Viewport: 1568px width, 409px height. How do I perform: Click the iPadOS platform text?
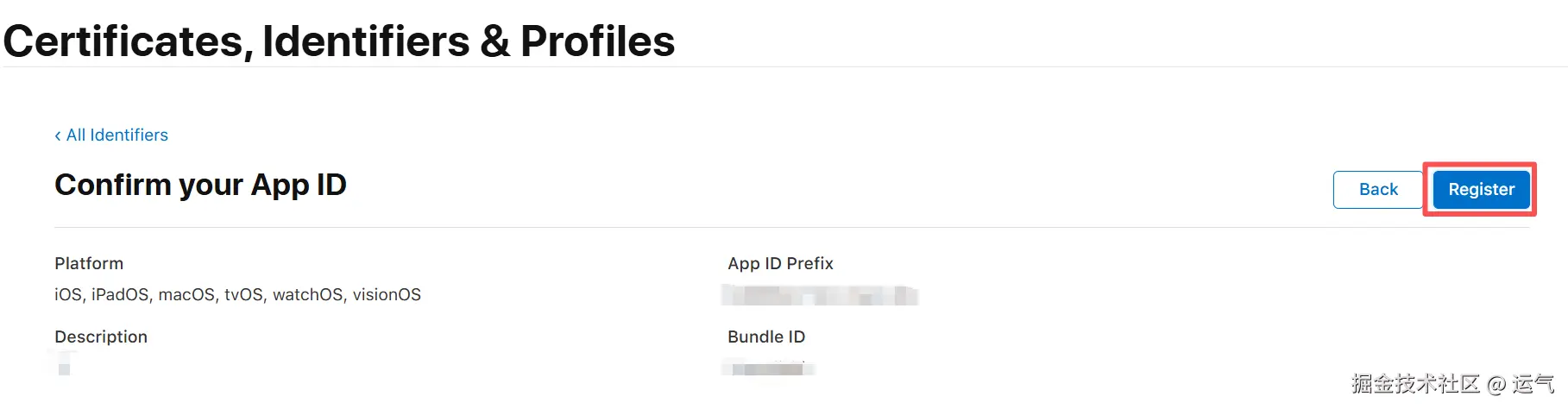point(120,295)
